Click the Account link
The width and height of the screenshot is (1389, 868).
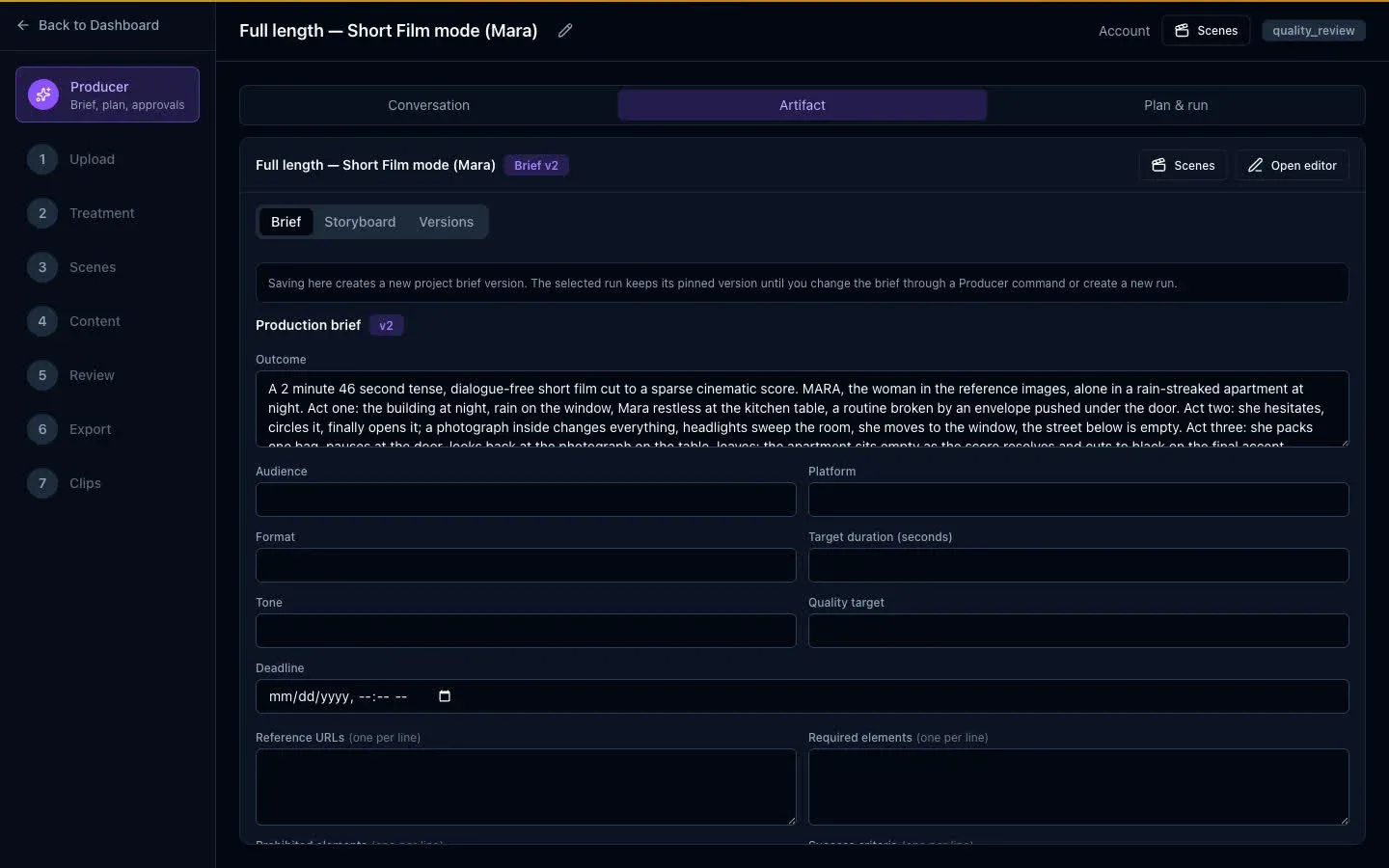(1124, 31)
